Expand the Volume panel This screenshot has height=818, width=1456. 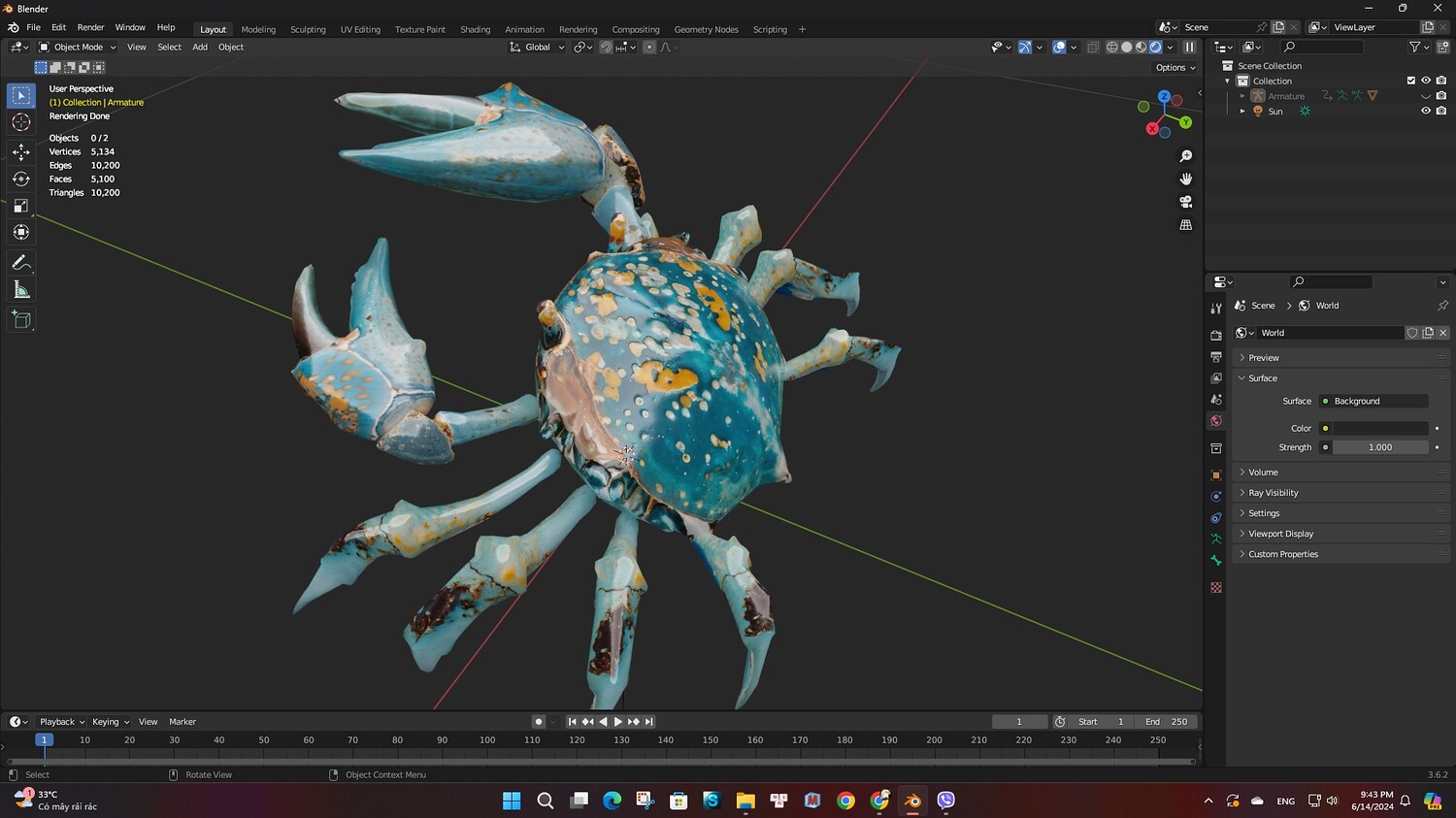point(1263,473)
